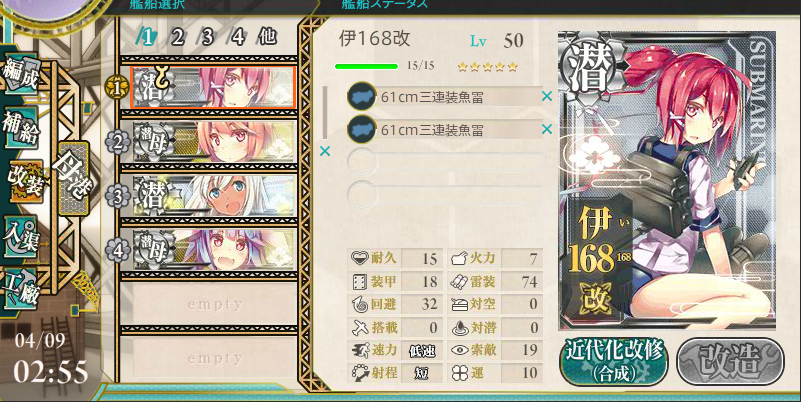801x402 pixels.
Task: Switch to fleet tab 3
Action: 207,37
